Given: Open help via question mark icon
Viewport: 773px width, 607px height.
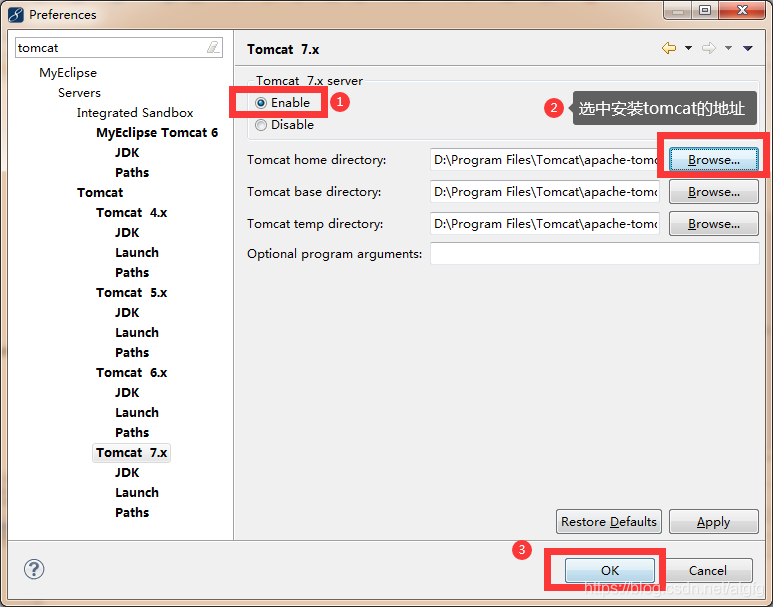Looking at the screenshot, I should pyautogui.click(x=34, y=569).
